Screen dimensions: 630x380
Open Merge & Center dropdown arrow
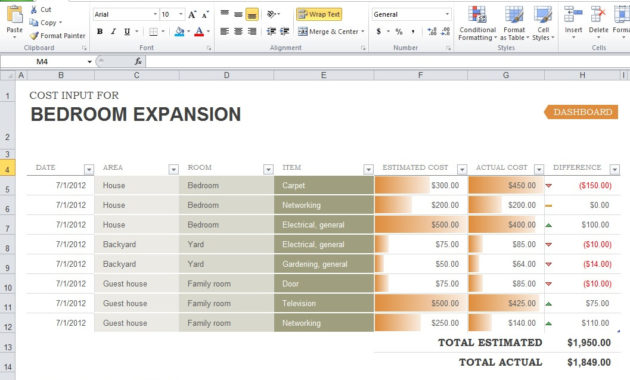tap(363, 31)
